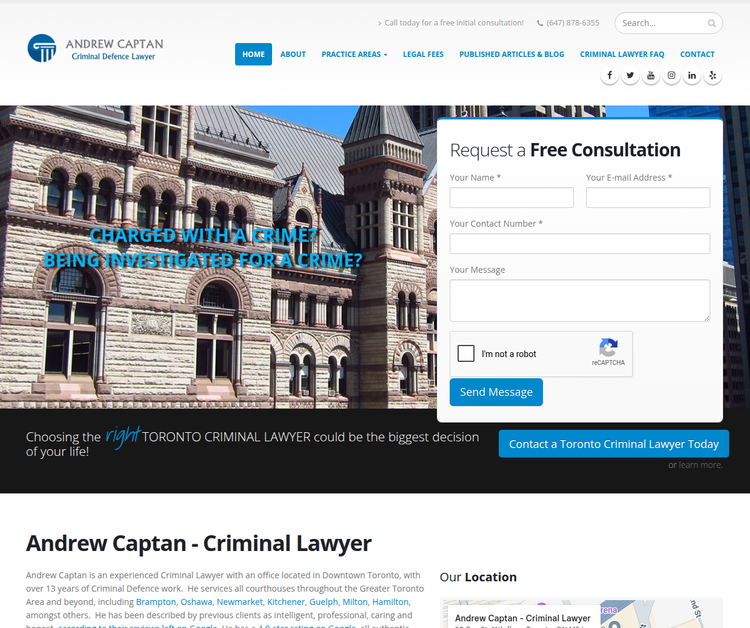Click the 'Request a Free Consultation' heading
This screenshot has width=750, height=628.
[565, 150]
